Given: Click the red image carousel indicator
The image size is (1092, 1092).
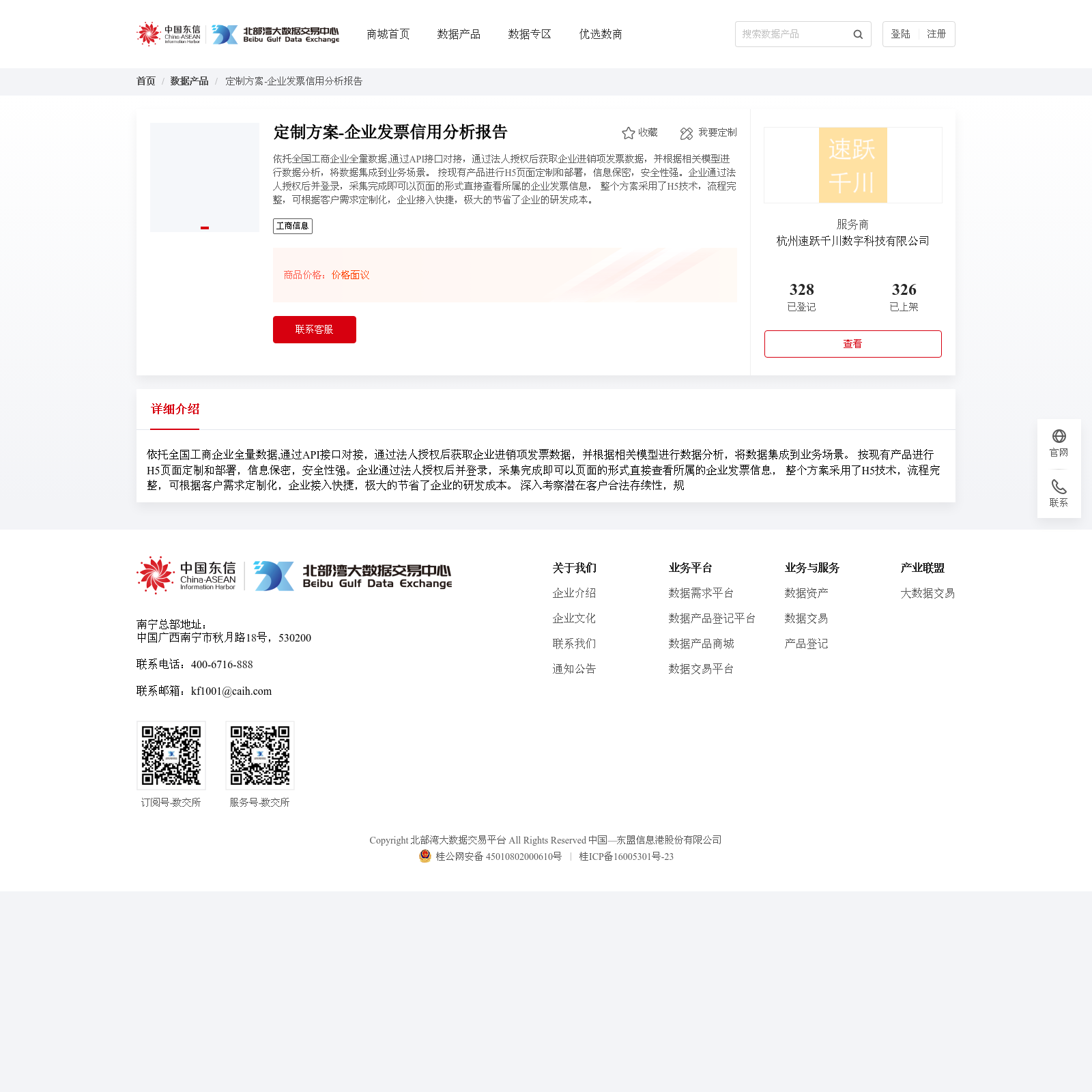Looking at the screenshot, I should tap(205, 228).
